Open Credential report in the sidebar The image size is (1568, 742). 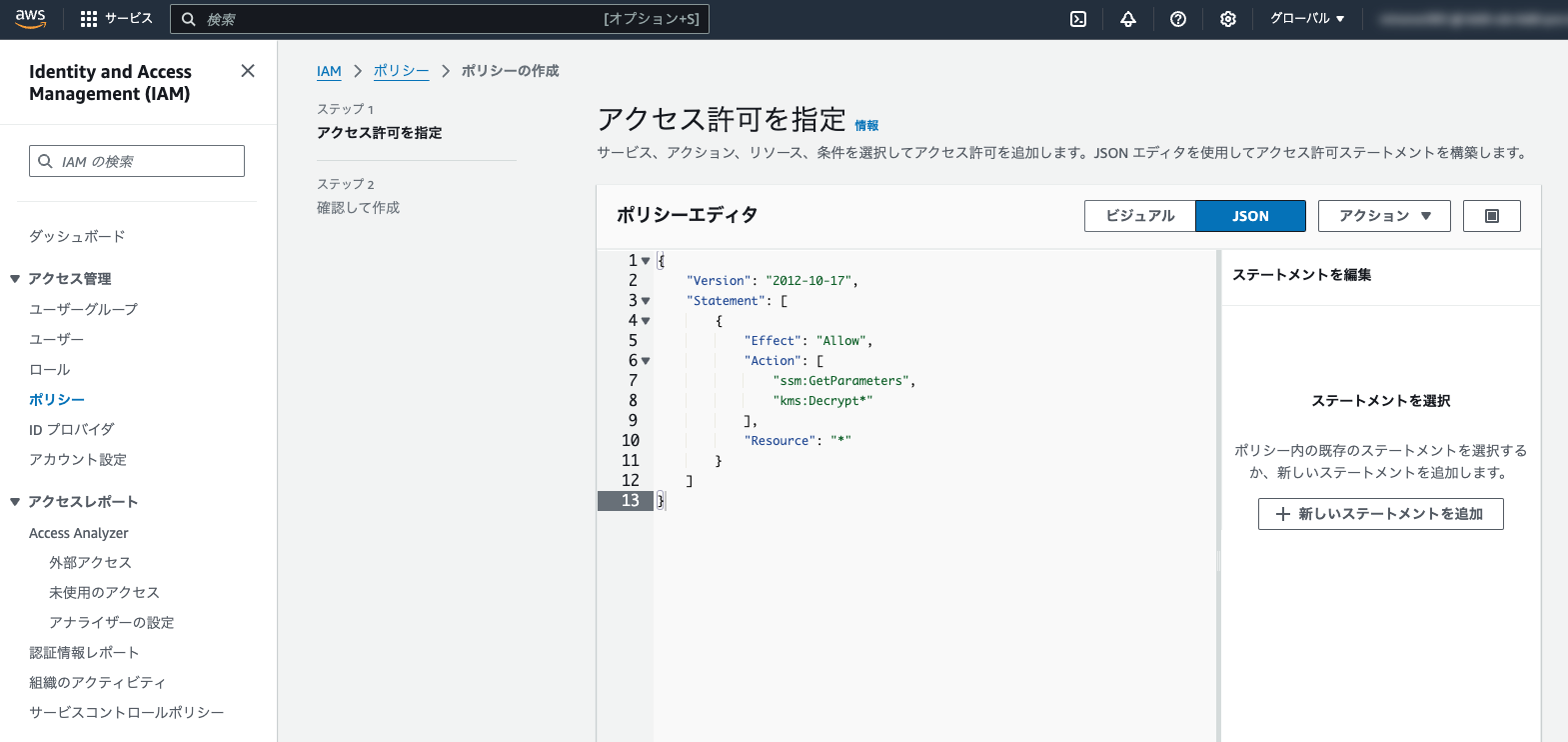coord(84,653)
